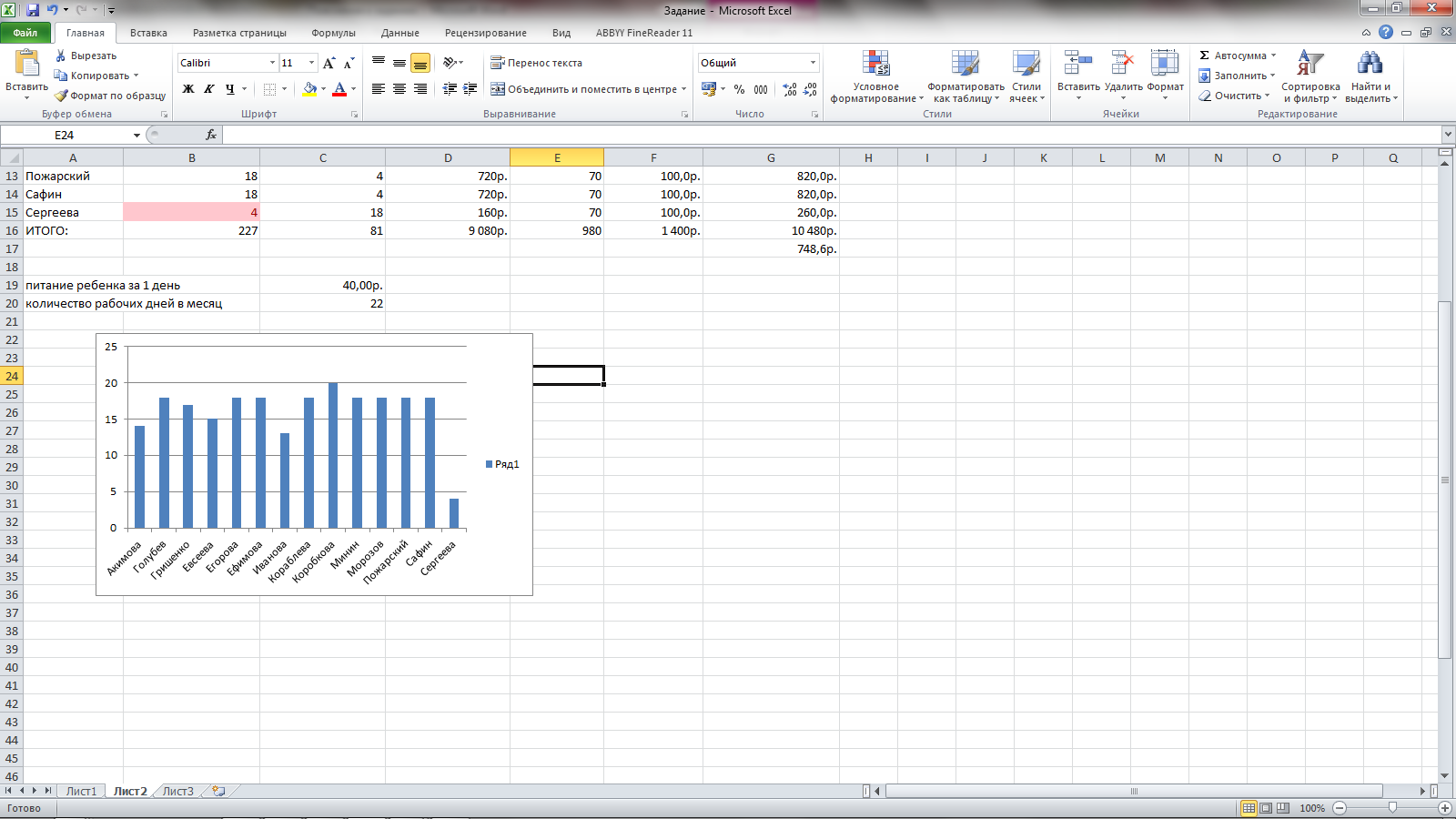Switch to the Вставка ribbon tab
1456x819 pixels.
pos(148,33)
